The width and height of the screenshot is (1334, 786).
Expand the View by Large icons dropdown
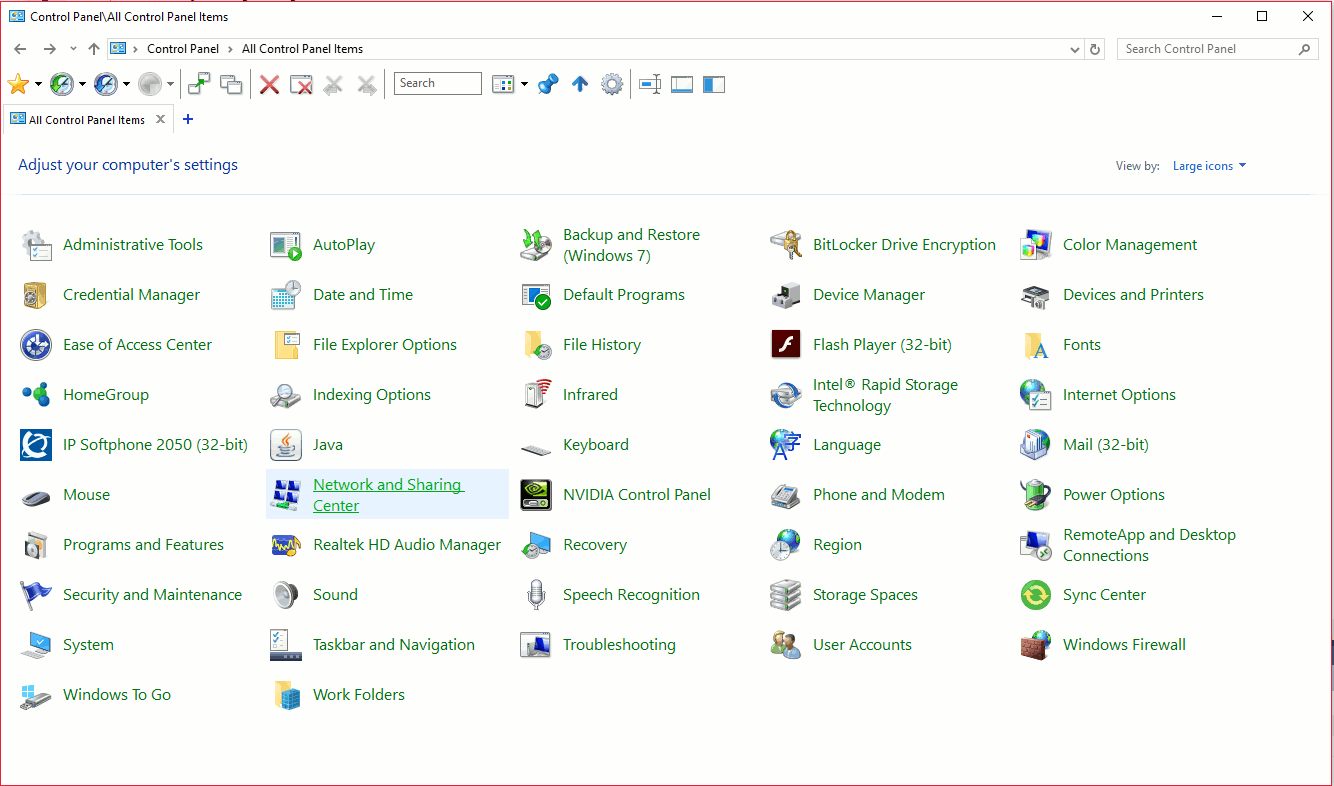[x=1210, y=166]
